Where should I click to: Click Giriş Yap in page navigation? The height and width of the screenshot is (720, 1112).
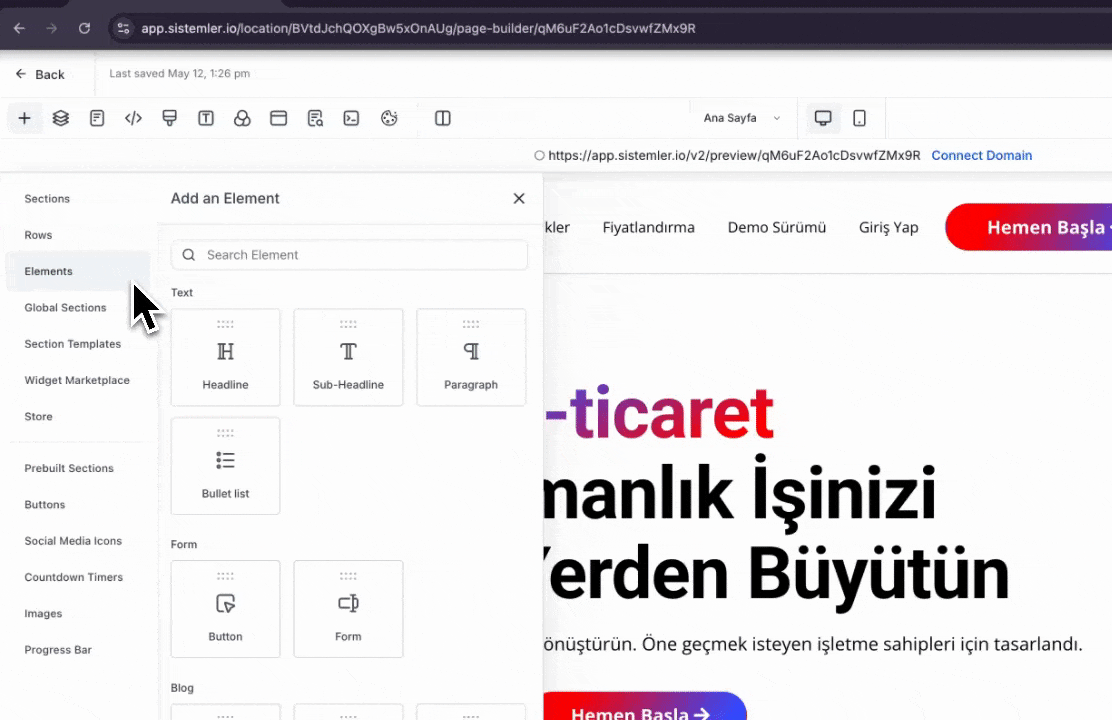point(889,228)
